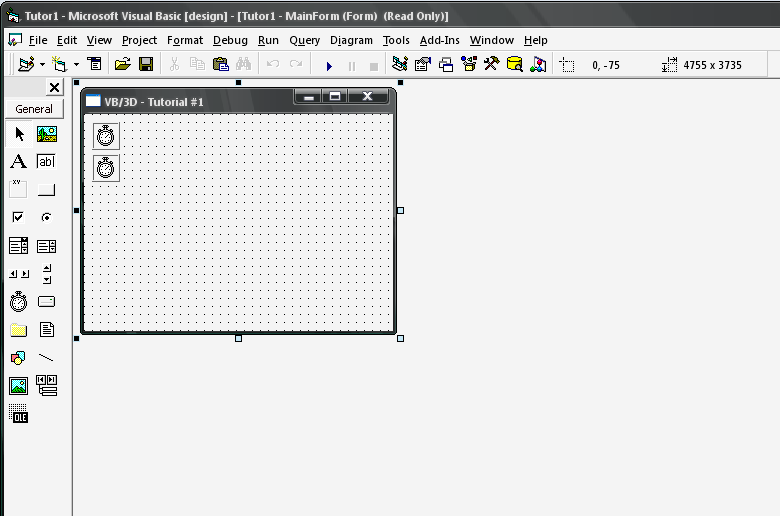The image size is (780, 516).
Task: Open the File menu
Action: (x=38, y=40)
